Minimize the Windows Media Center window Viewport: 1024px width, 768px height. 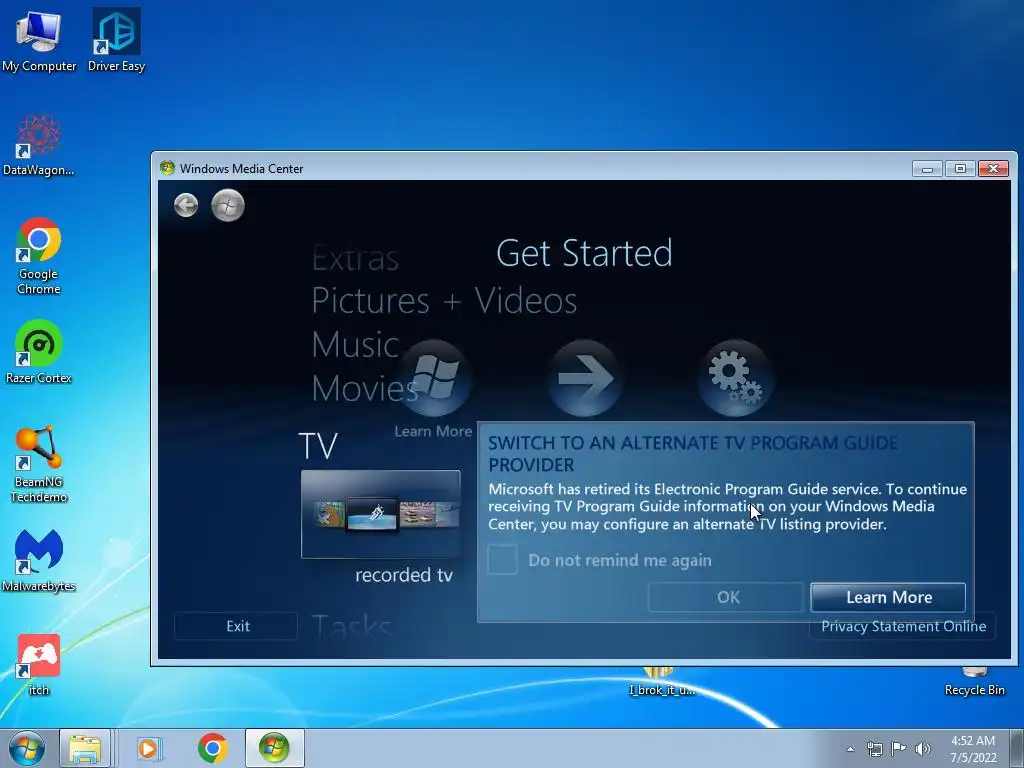[x=927, y=168]
